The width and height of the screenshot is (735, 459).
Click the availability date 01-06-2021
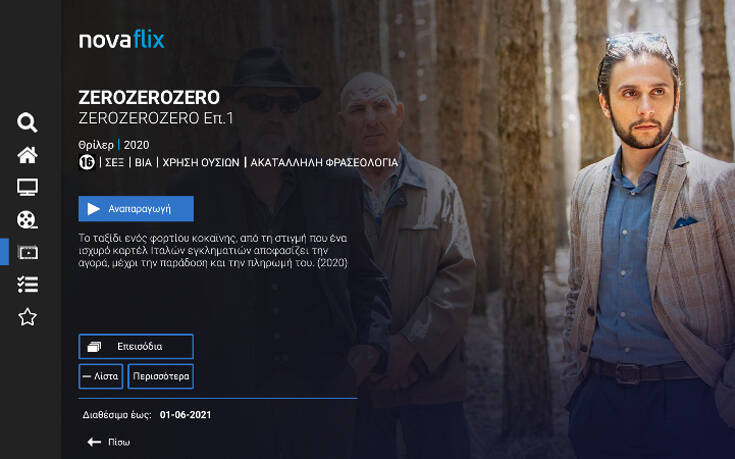[186, 415]
